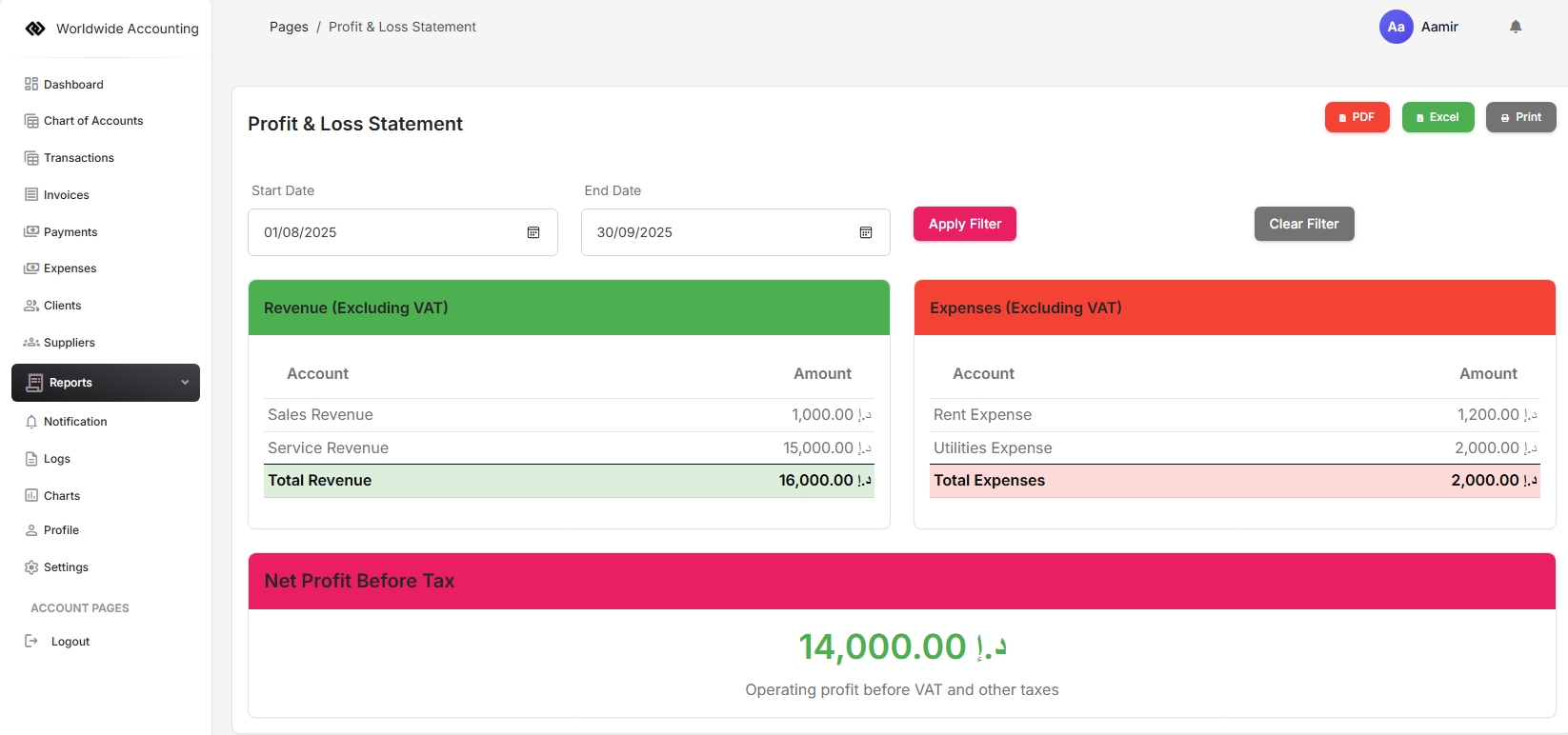Export the statement as PDF
This screenshot has width=1568, height=735.
[x=1357, y=117]
